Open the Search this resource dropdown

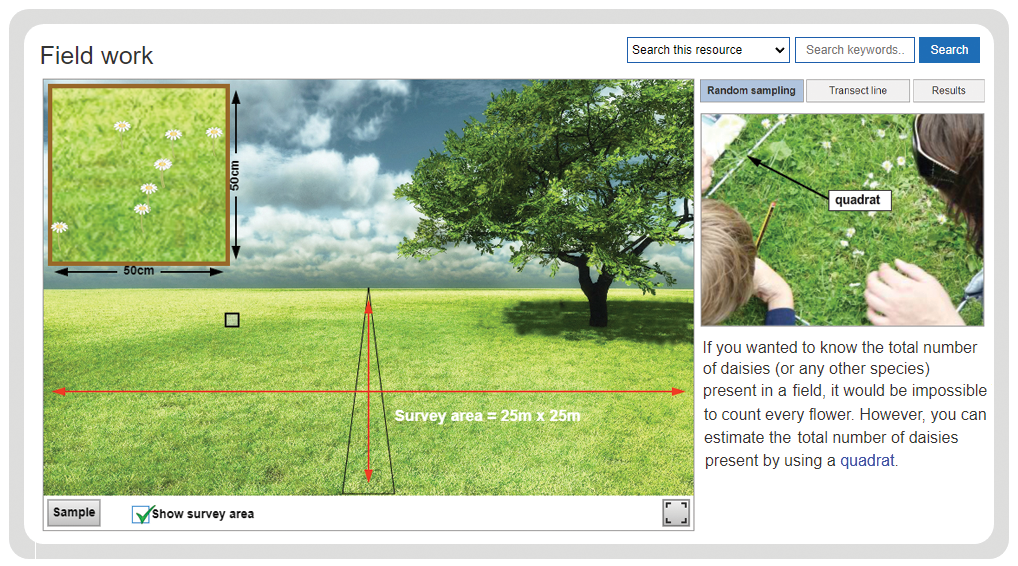click(x=708, y=50)
